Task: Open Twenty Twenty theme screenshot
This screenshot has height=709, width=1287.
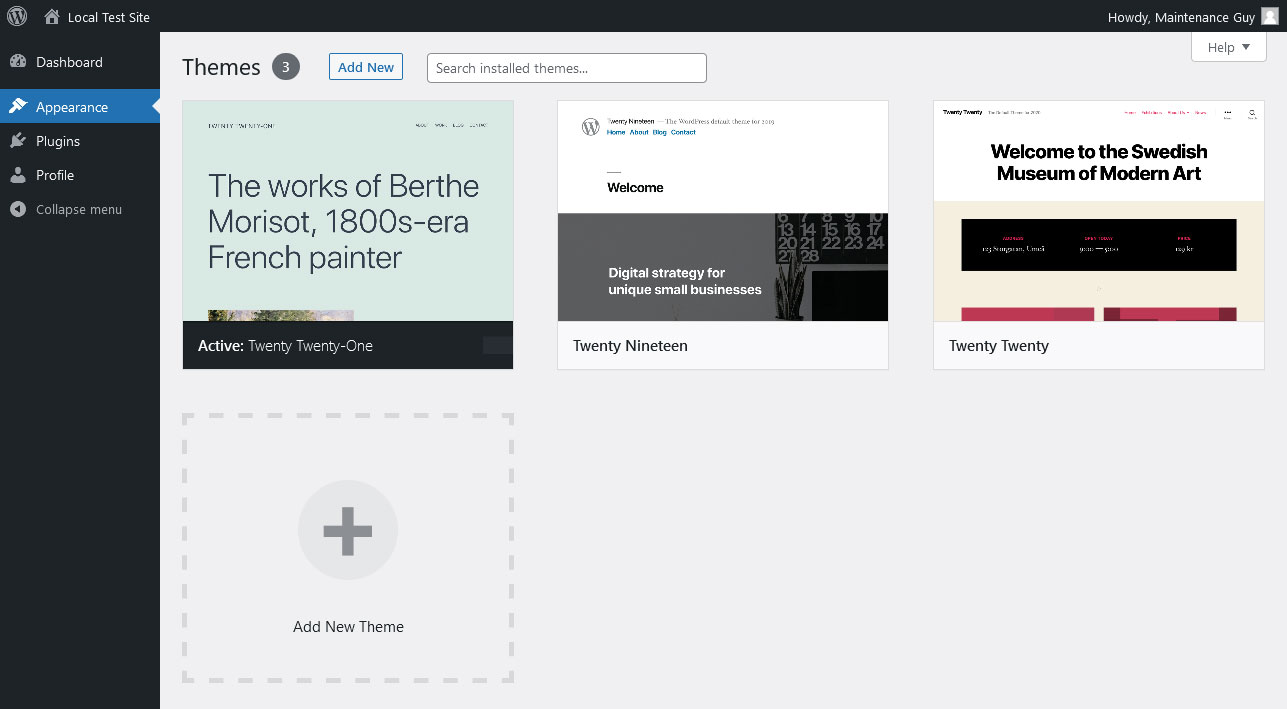Action: point(1099,211)
